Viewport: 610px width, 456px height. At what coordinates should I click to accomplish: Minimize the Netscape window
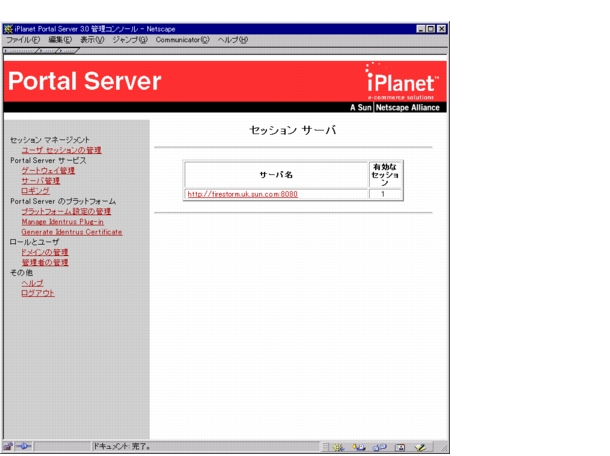421,29
